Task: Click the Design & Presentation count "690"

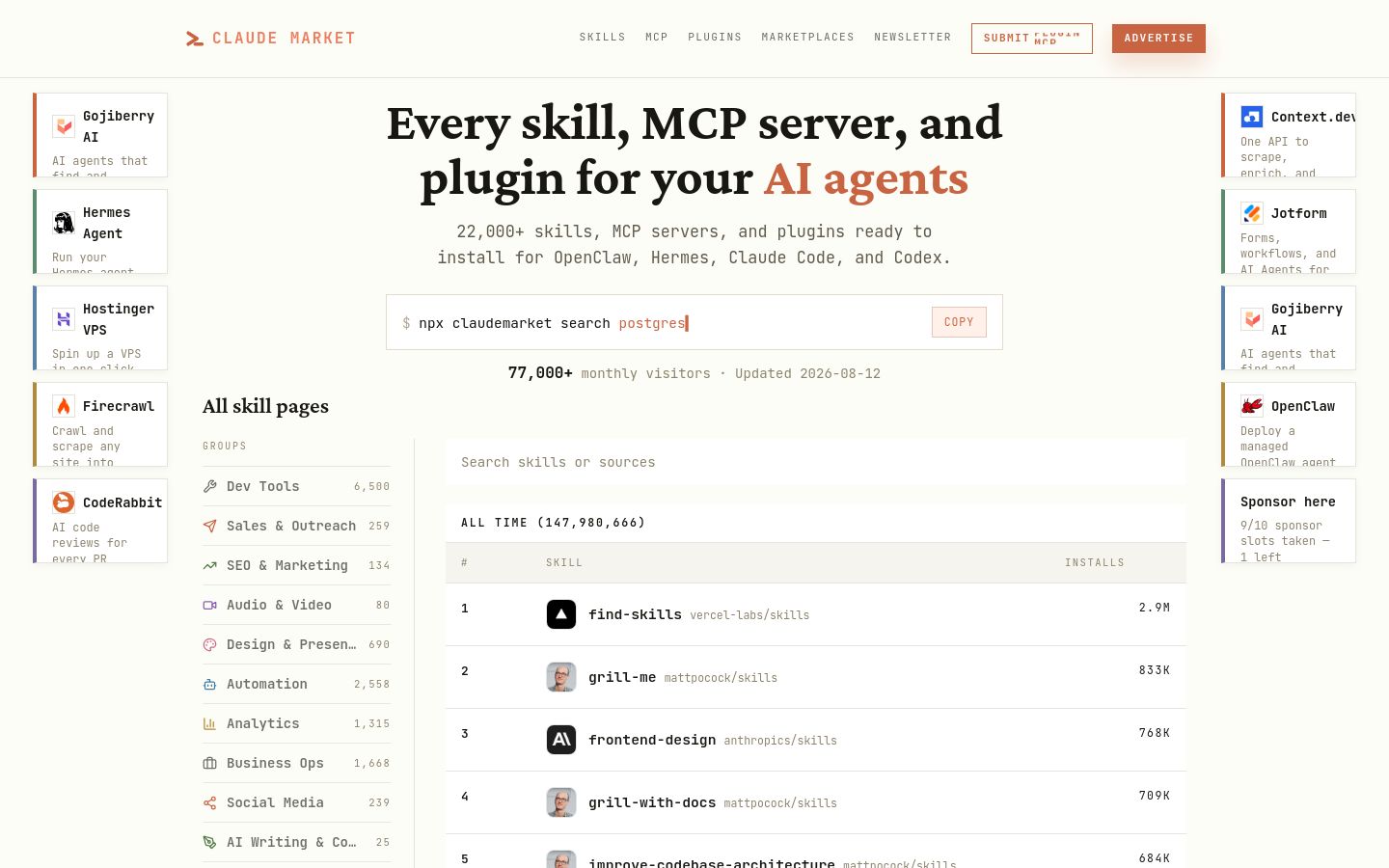Action: point(379,645)
